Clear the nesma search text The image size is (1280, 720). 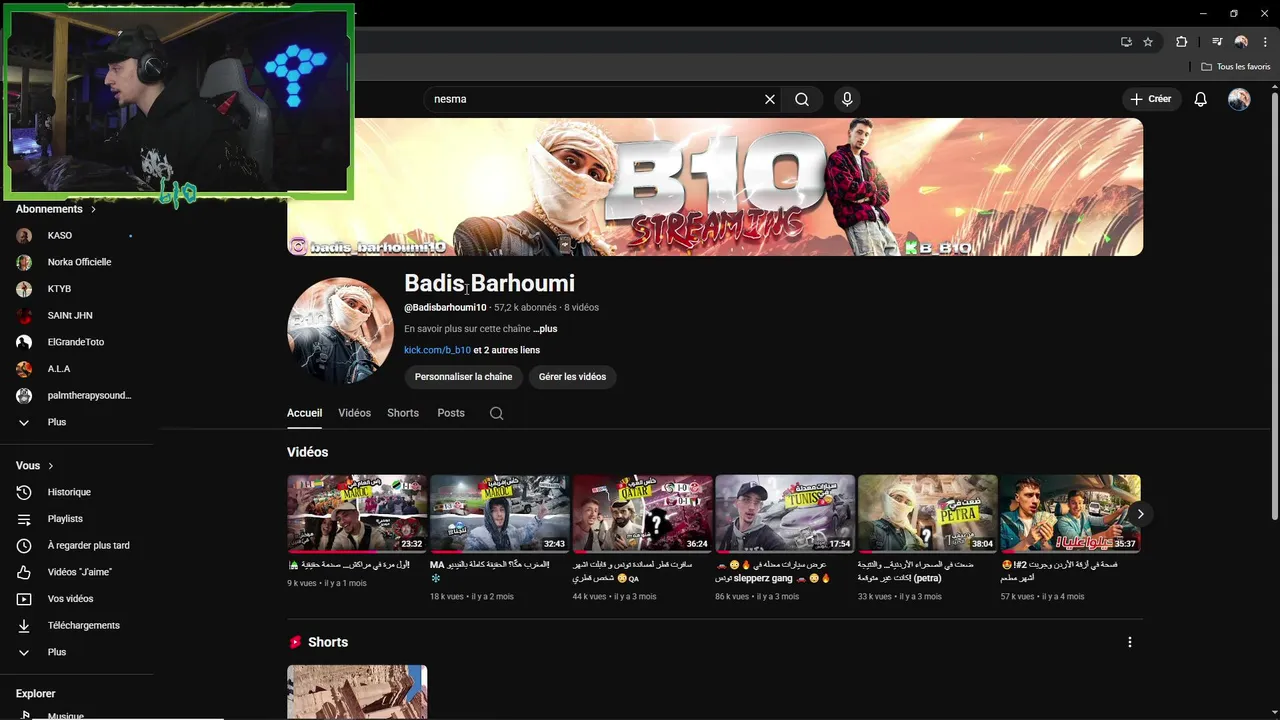point(770,99)
